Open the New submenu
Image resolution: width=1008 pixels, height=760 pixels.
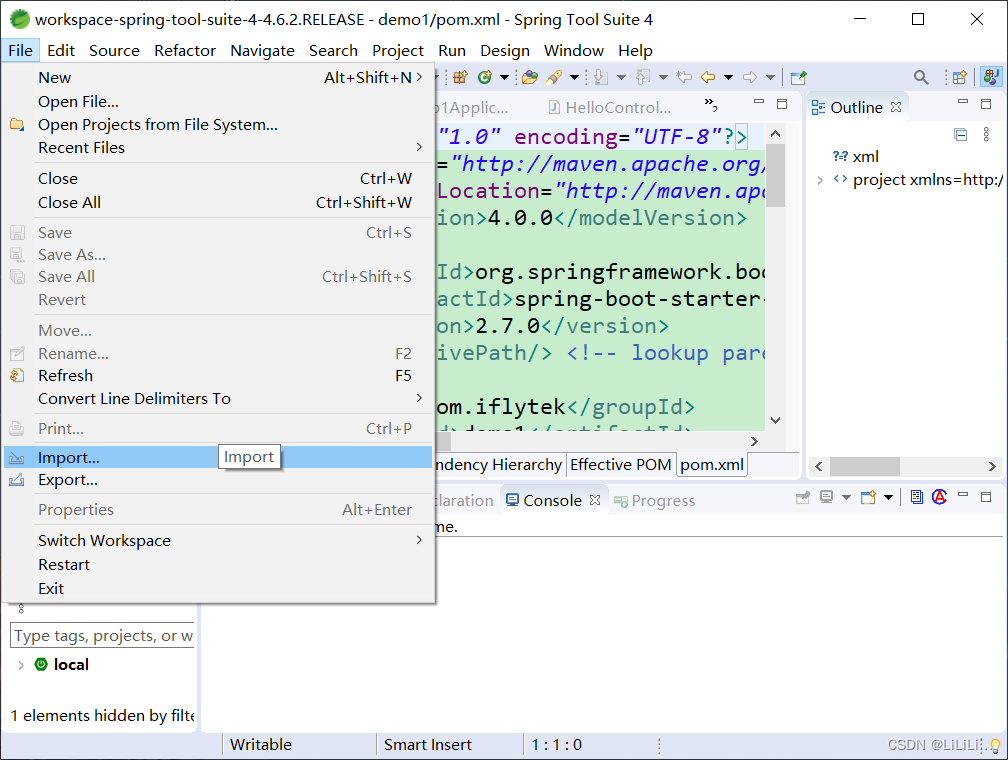tap(217, 78)
